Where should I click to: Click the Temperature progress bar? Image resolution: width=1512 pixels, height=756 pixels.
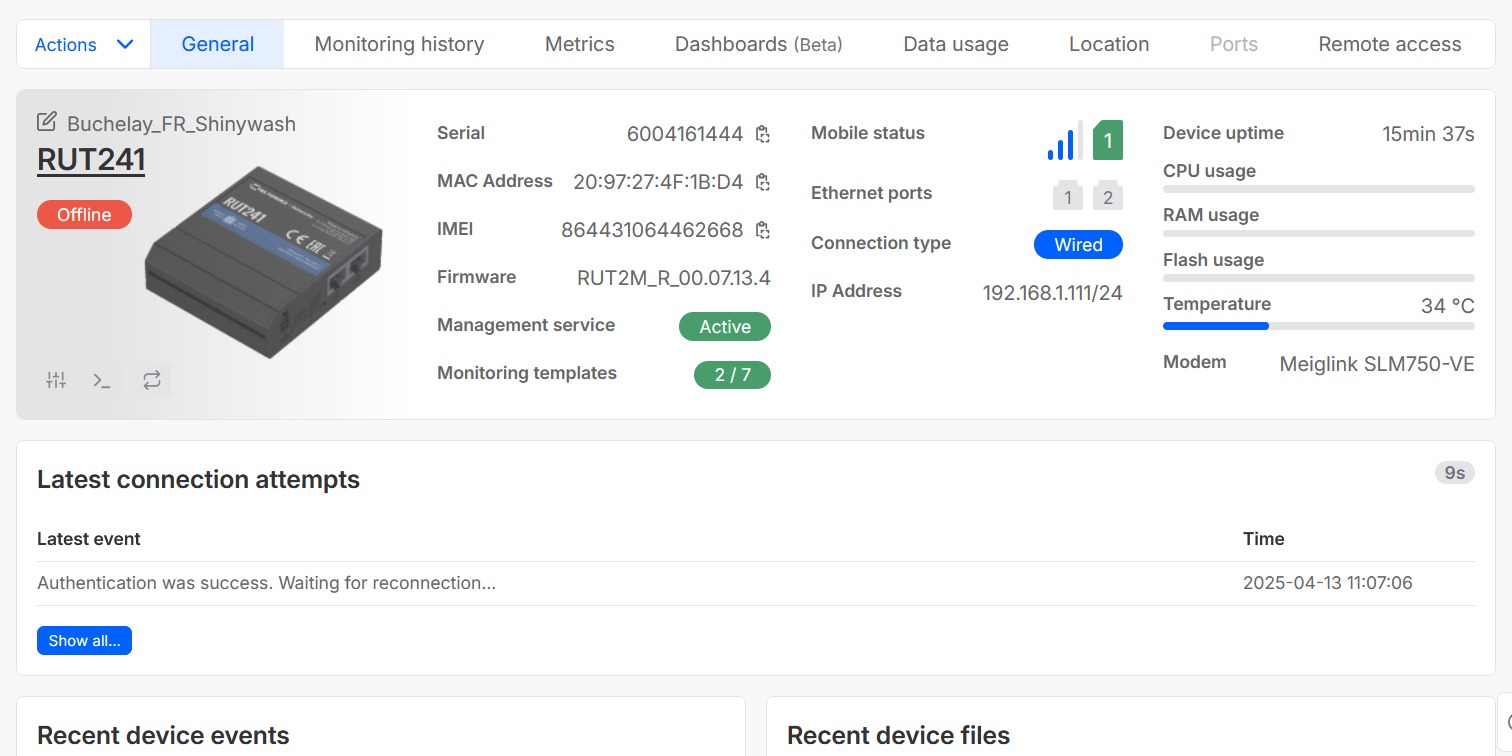[1318, 326]
